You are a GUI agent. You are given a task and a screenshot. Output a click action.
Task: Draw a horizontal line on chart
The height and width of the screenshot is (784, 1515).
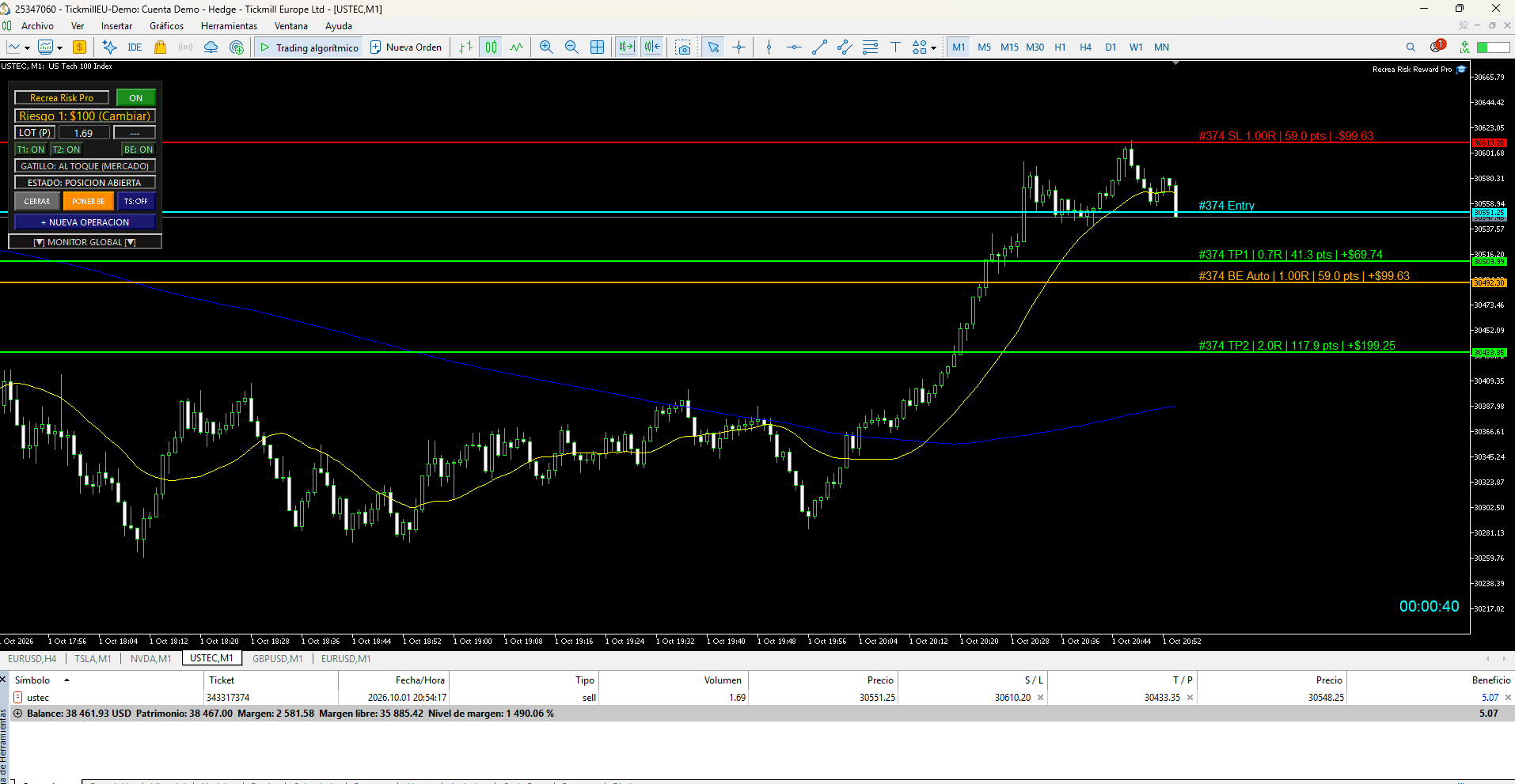point(794,47)
